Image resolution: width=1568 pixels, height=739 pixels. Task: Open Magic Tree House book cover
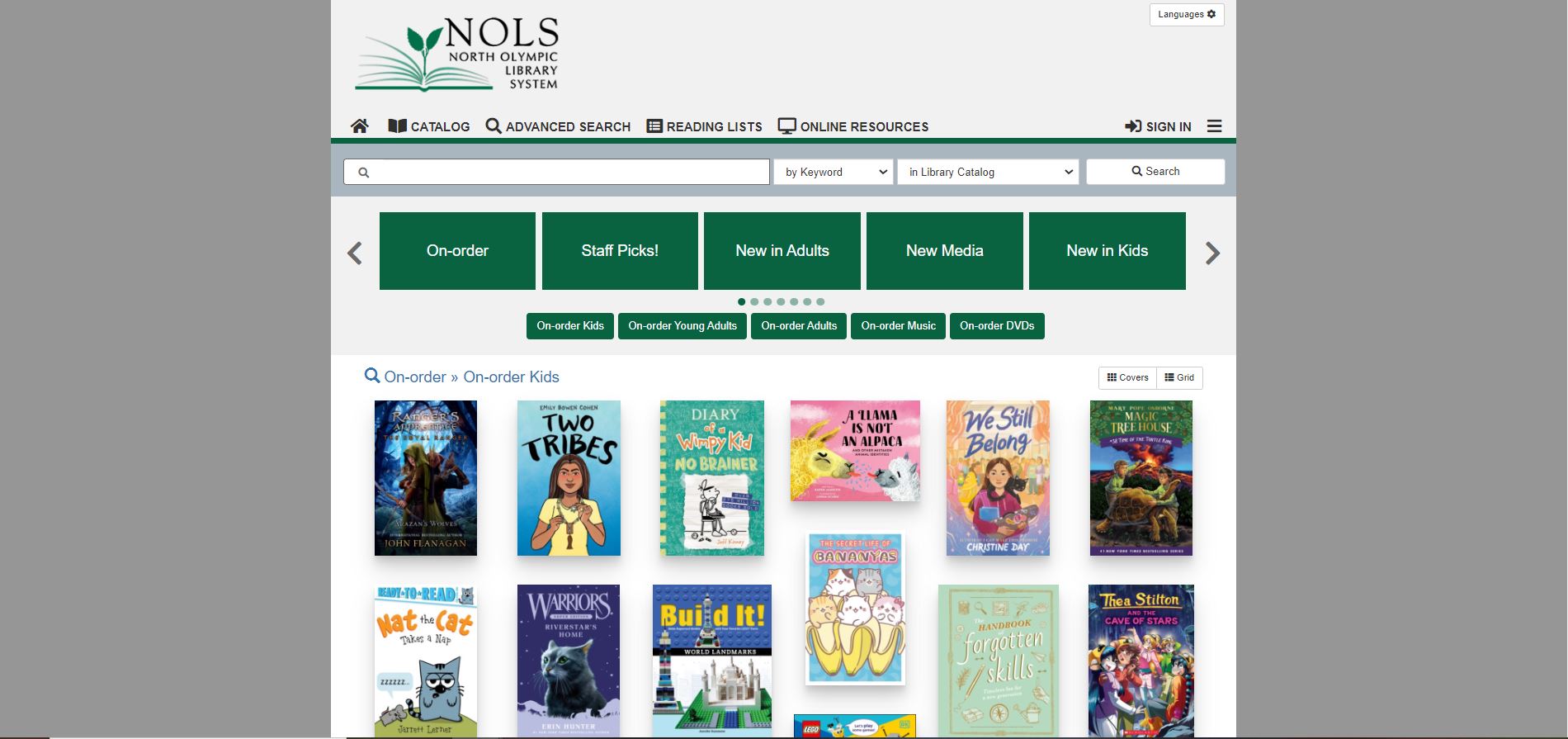(1141, 478)
